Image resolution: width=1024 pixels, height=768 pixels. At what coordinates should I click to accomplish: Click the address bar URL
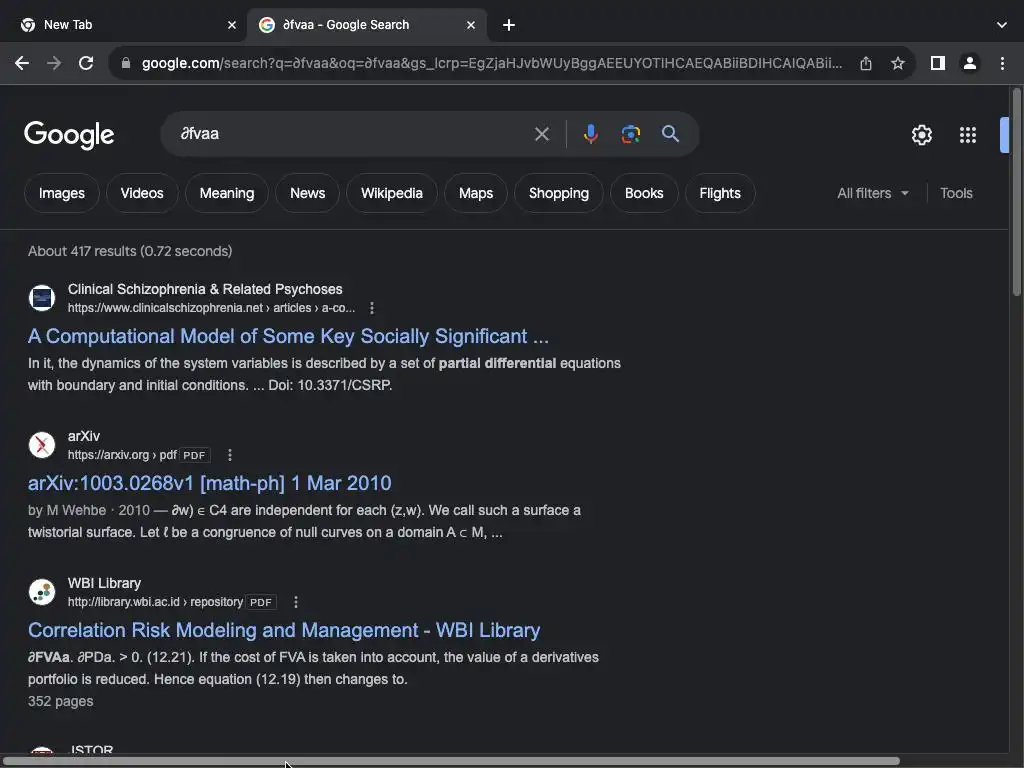492,63
